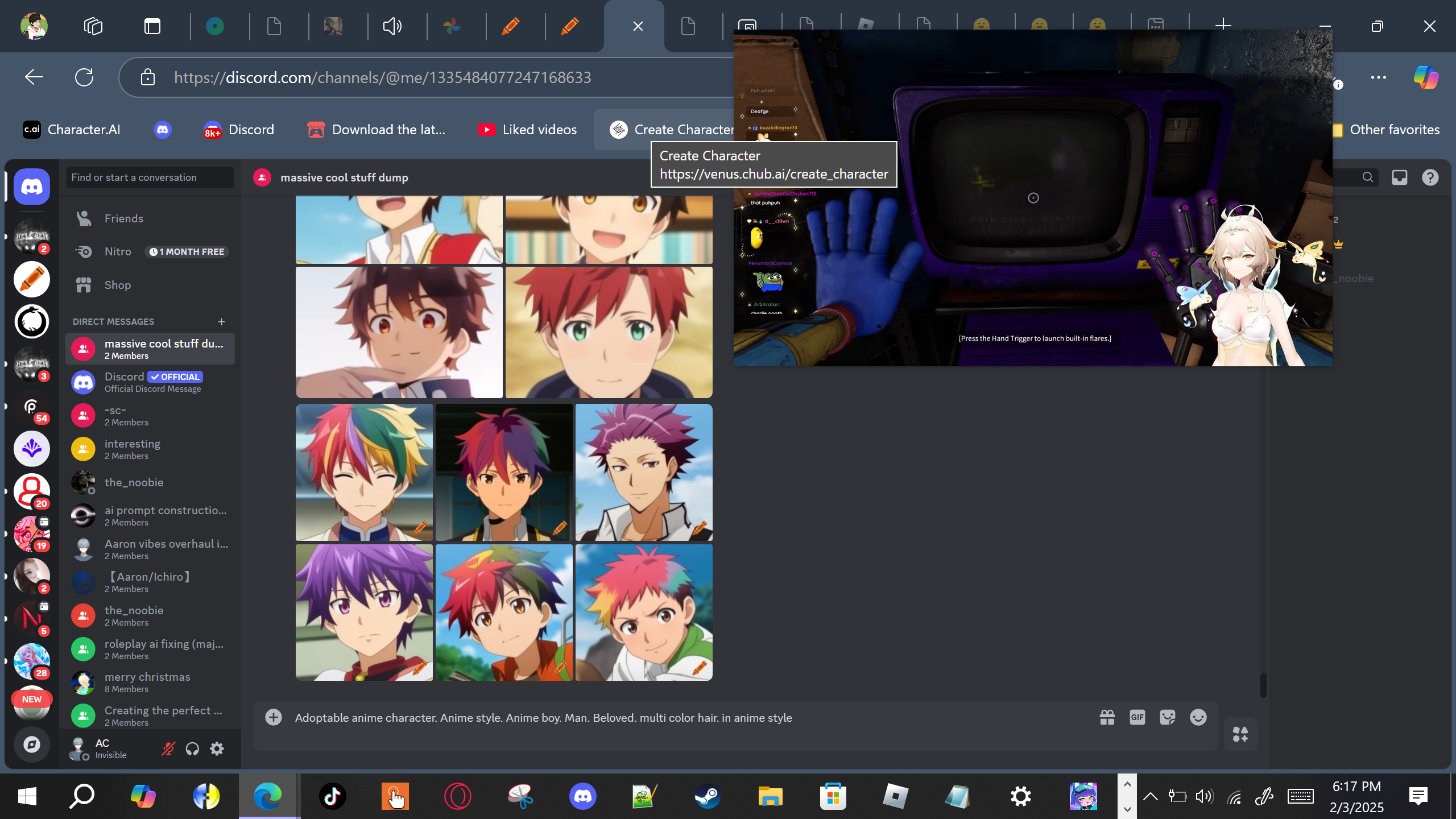
Task: Open the Discord Official message conversation
Action: (x=150, y=382)
